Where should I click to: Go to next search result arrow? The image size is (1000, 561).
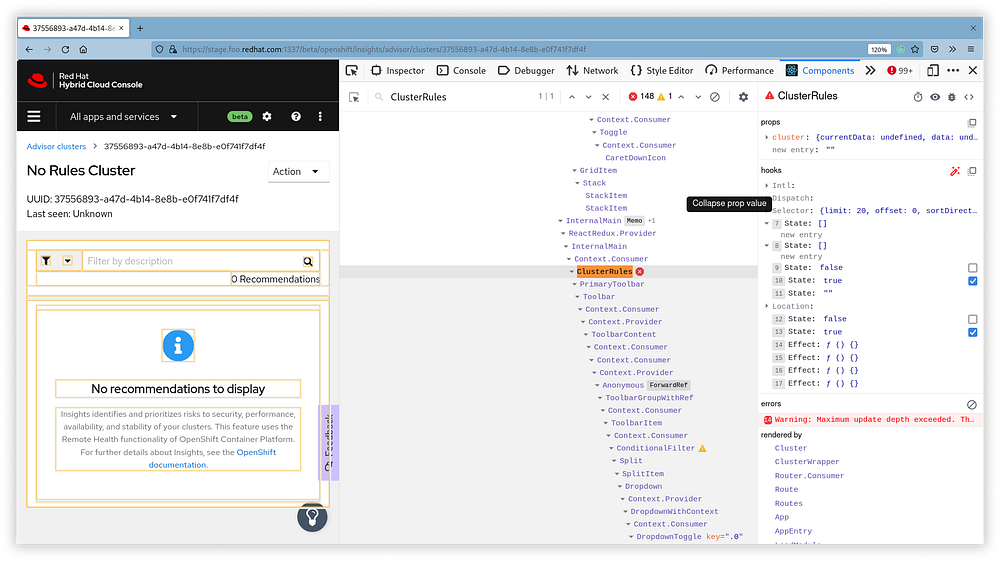pyautogui.click(x=589, y=97)
